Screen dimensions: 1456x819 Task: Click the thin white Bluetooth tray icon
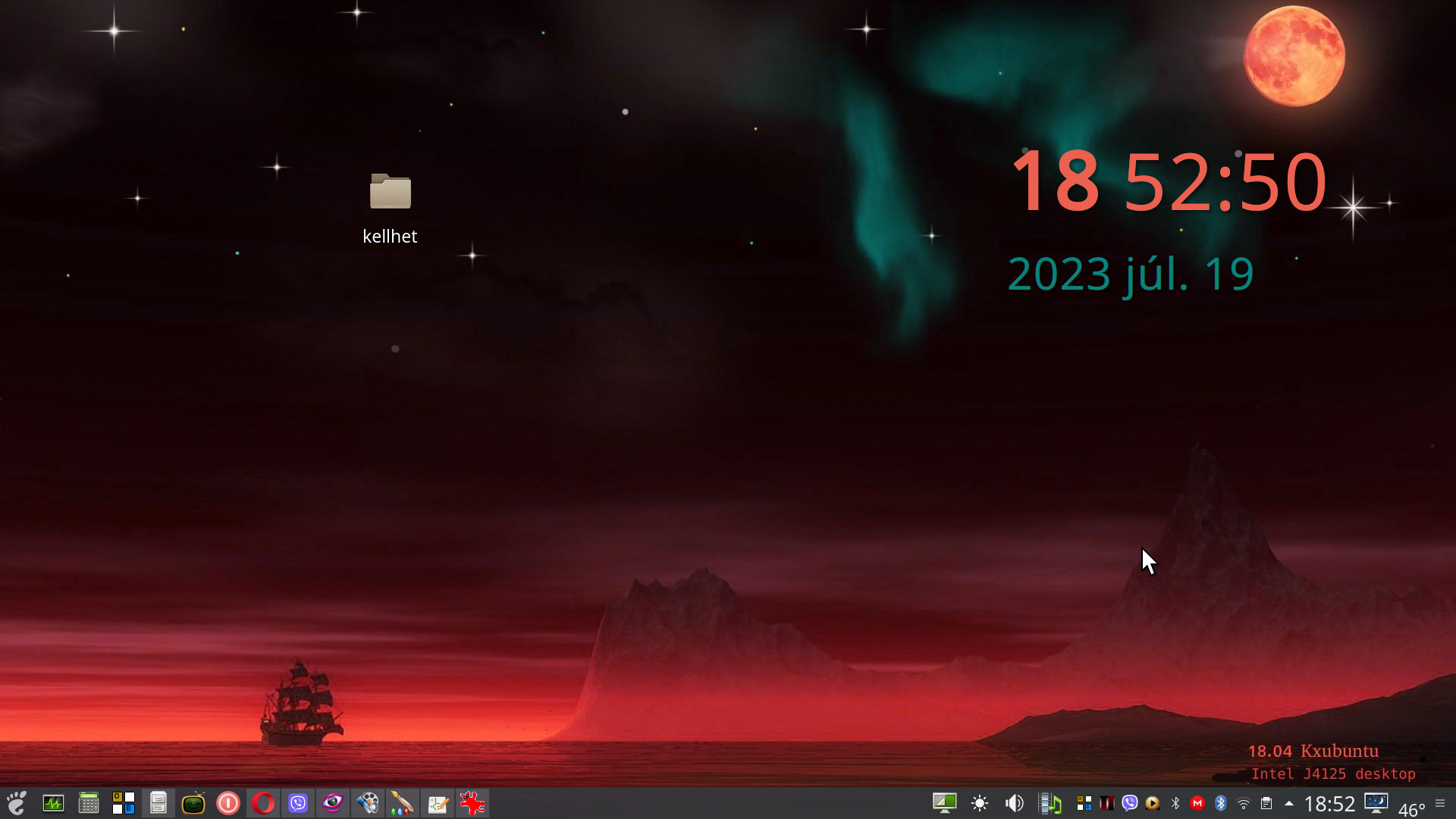coord(1175,803)
